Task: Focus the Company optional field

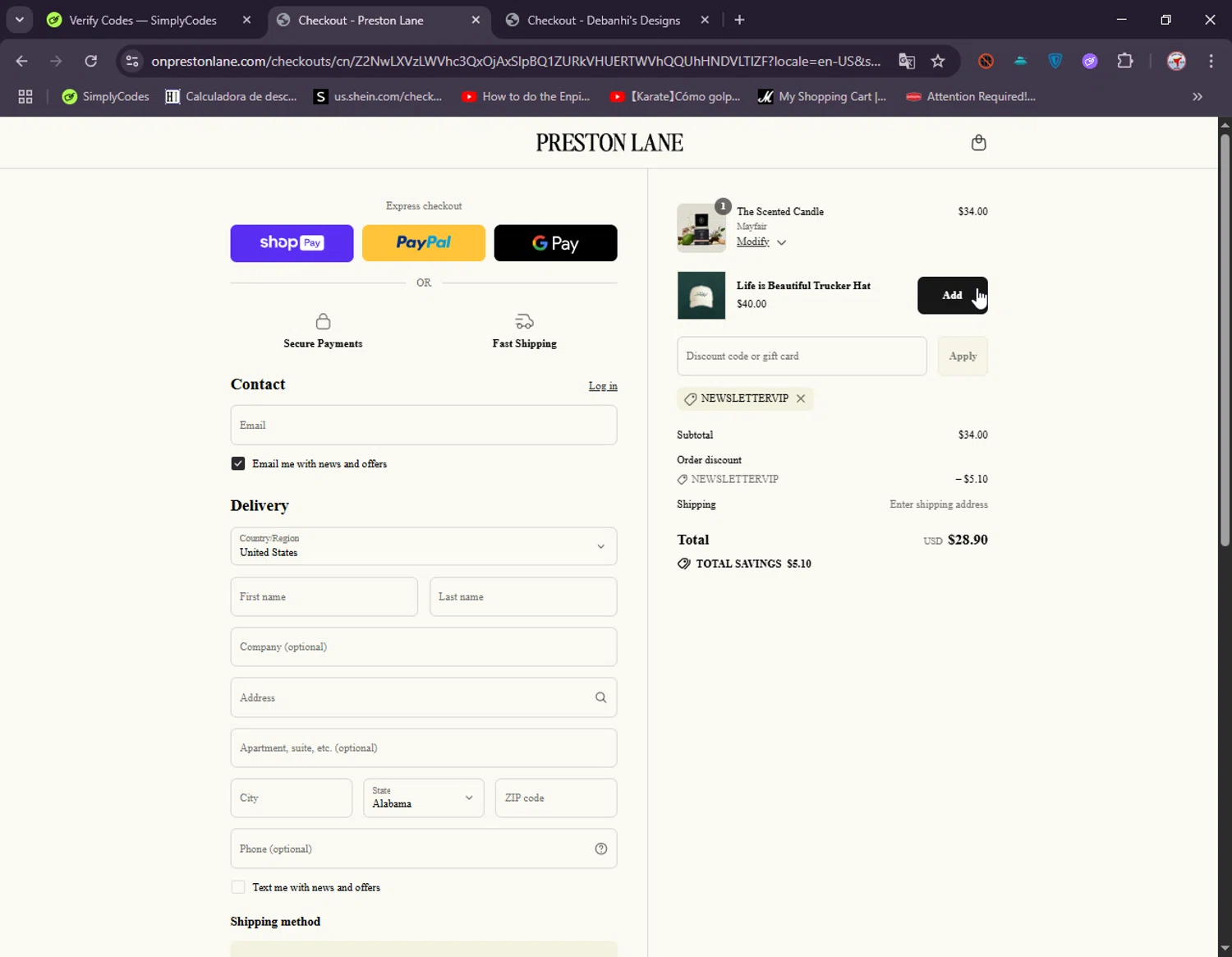Action: pos(424,647)
